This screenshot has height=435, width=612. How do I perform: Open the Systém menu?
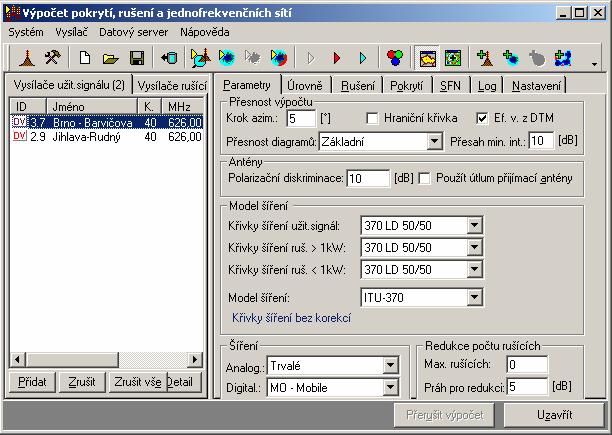click(x=26, y=32)
